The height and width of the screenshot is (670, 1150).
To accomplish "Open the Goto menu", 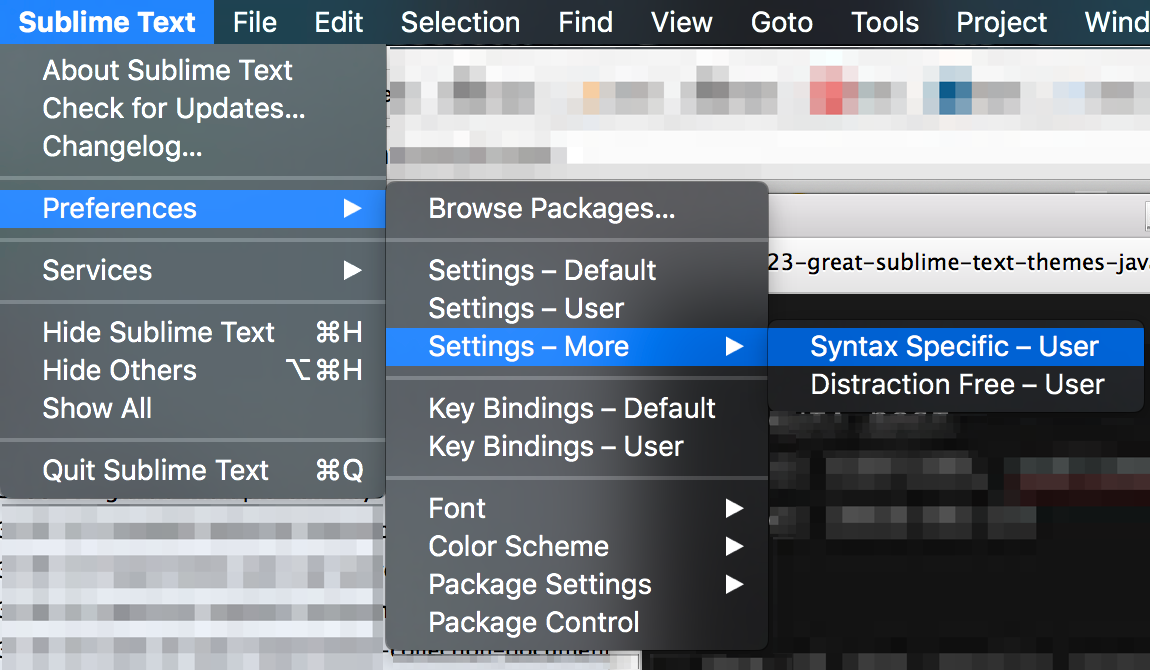I will point(782,22).
